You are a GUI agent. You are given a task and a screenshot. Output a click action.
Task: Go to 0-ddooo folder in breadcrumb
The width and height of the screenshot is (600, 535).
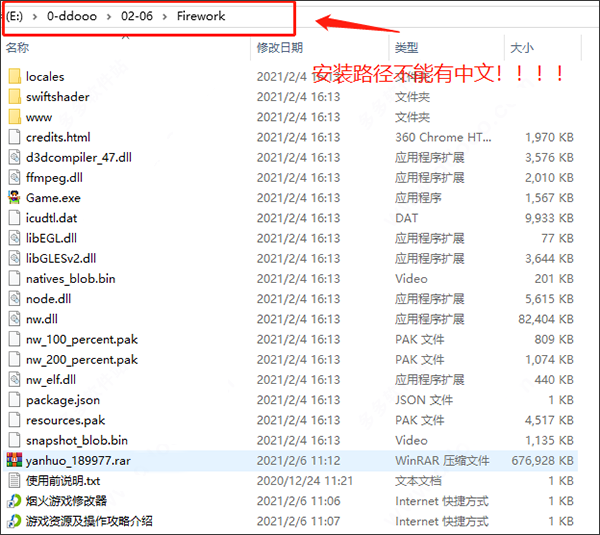click(73, 17)
